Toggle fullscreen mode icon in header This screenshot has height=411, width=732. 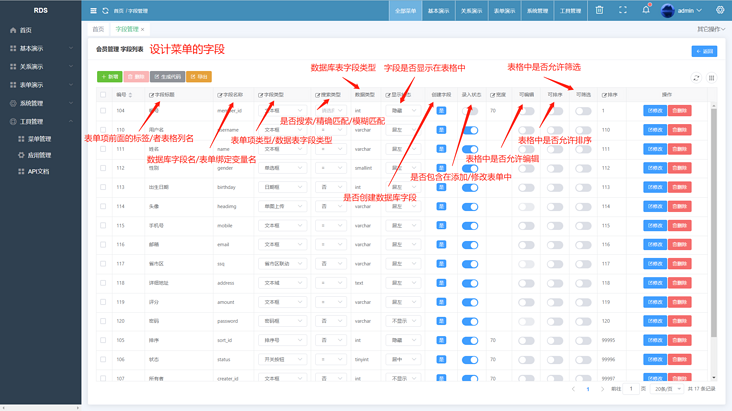[623, 10]
